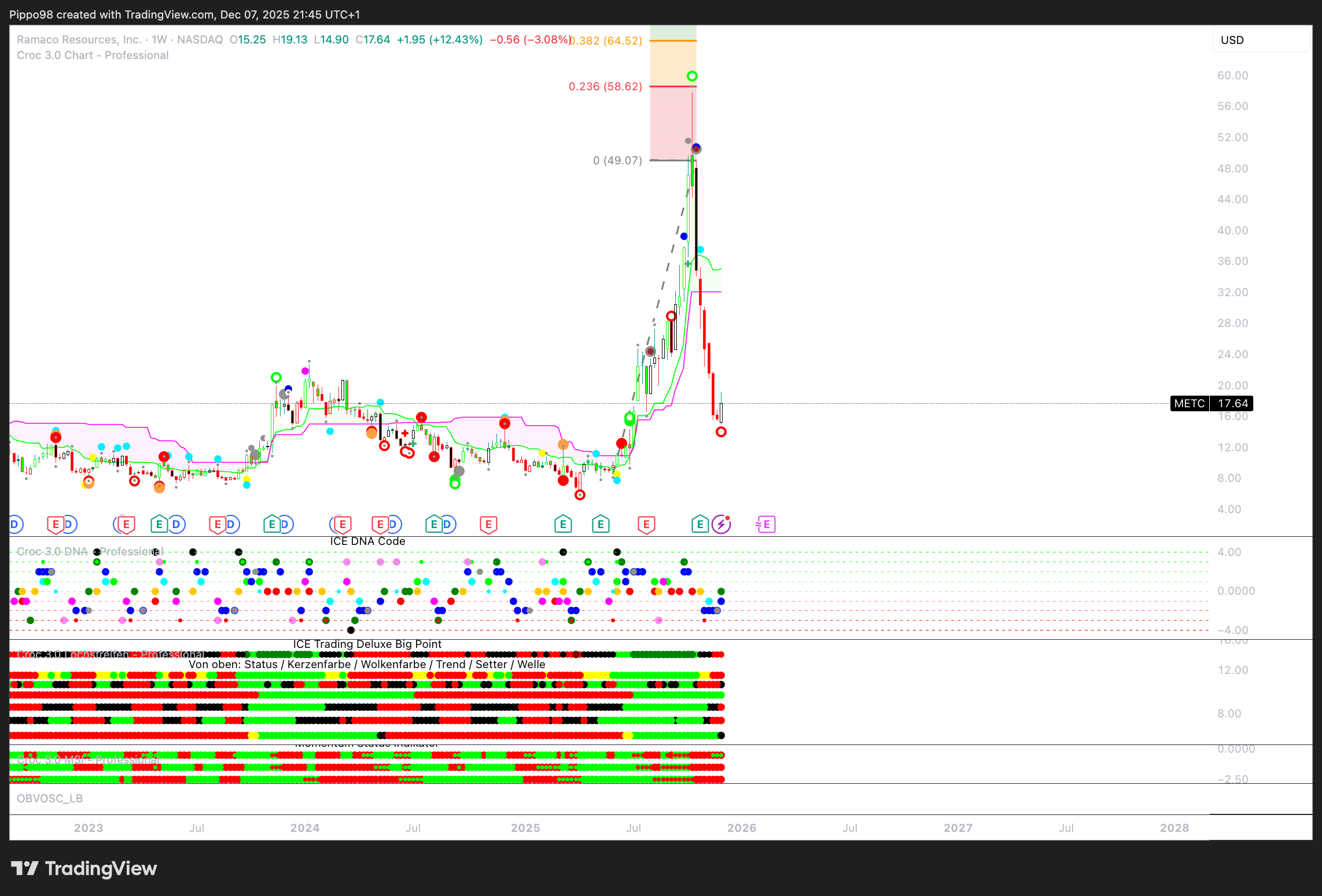Click the green earnings icon beside lightning bolt
Screen dimensions: 1322x896
pos(700,525)
